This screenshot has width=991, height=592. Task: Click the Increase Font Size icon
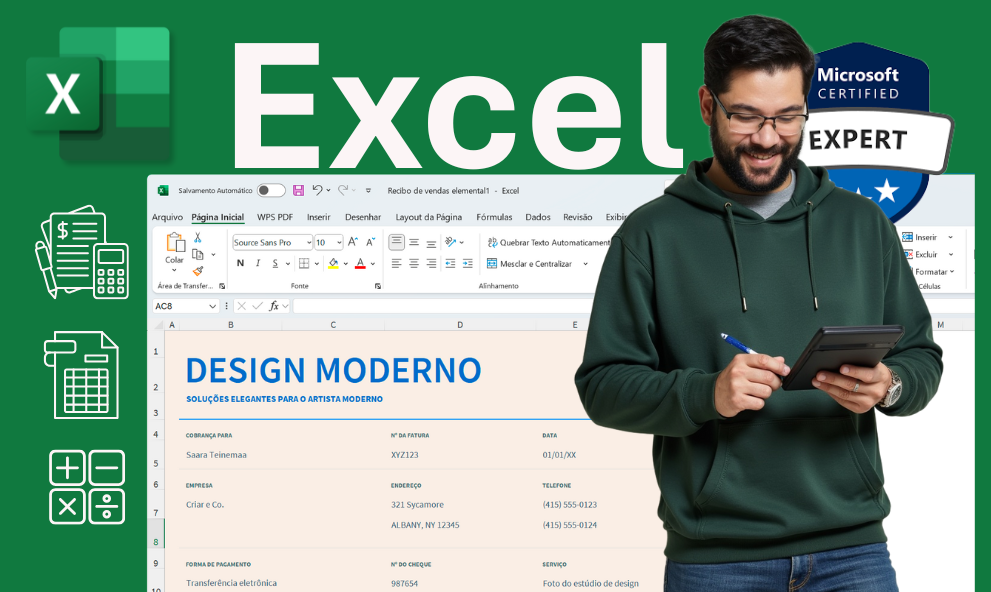pyautogui.click(x=353, y=242)
